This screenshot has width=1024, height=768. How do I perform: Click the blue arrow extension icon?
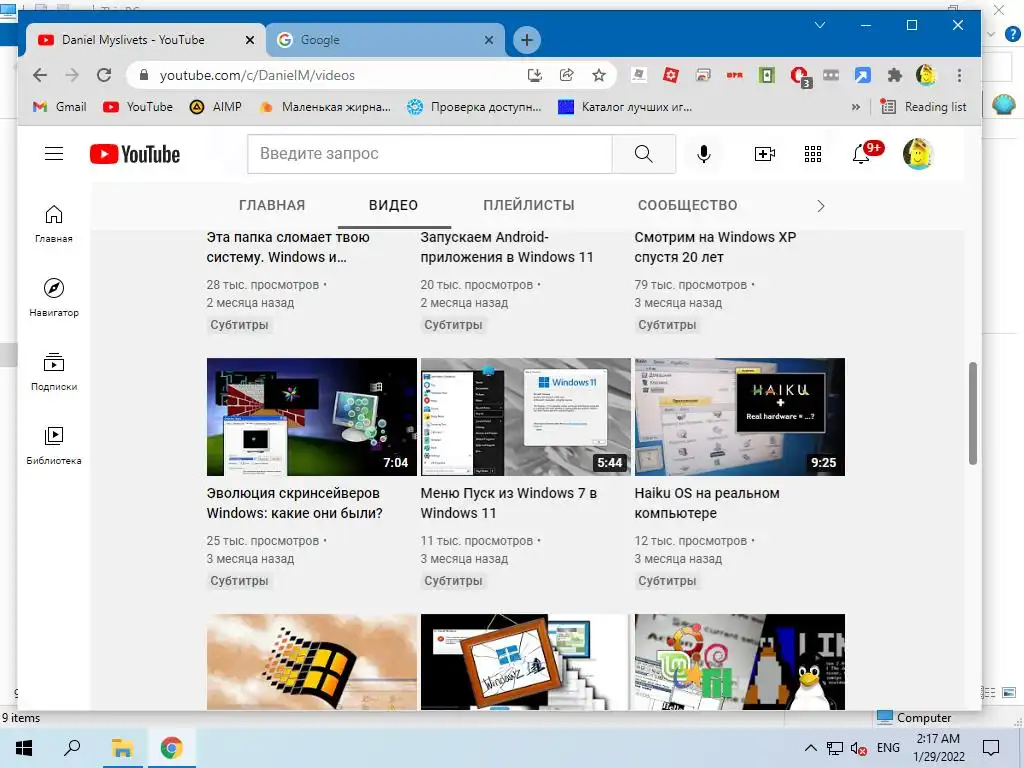tap(862, 75)
